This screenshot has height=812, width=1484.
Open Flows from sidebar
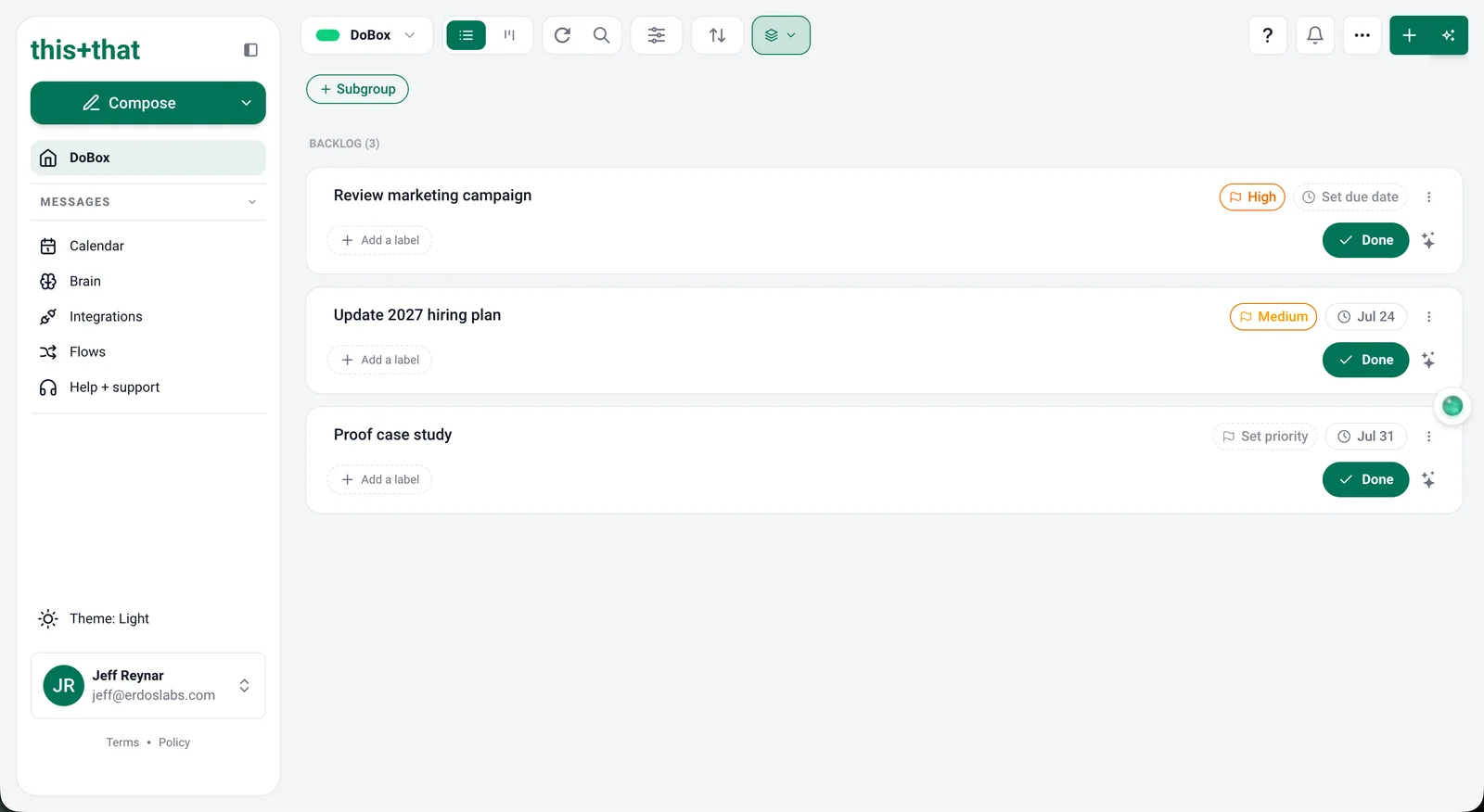(x=148, y=351)
